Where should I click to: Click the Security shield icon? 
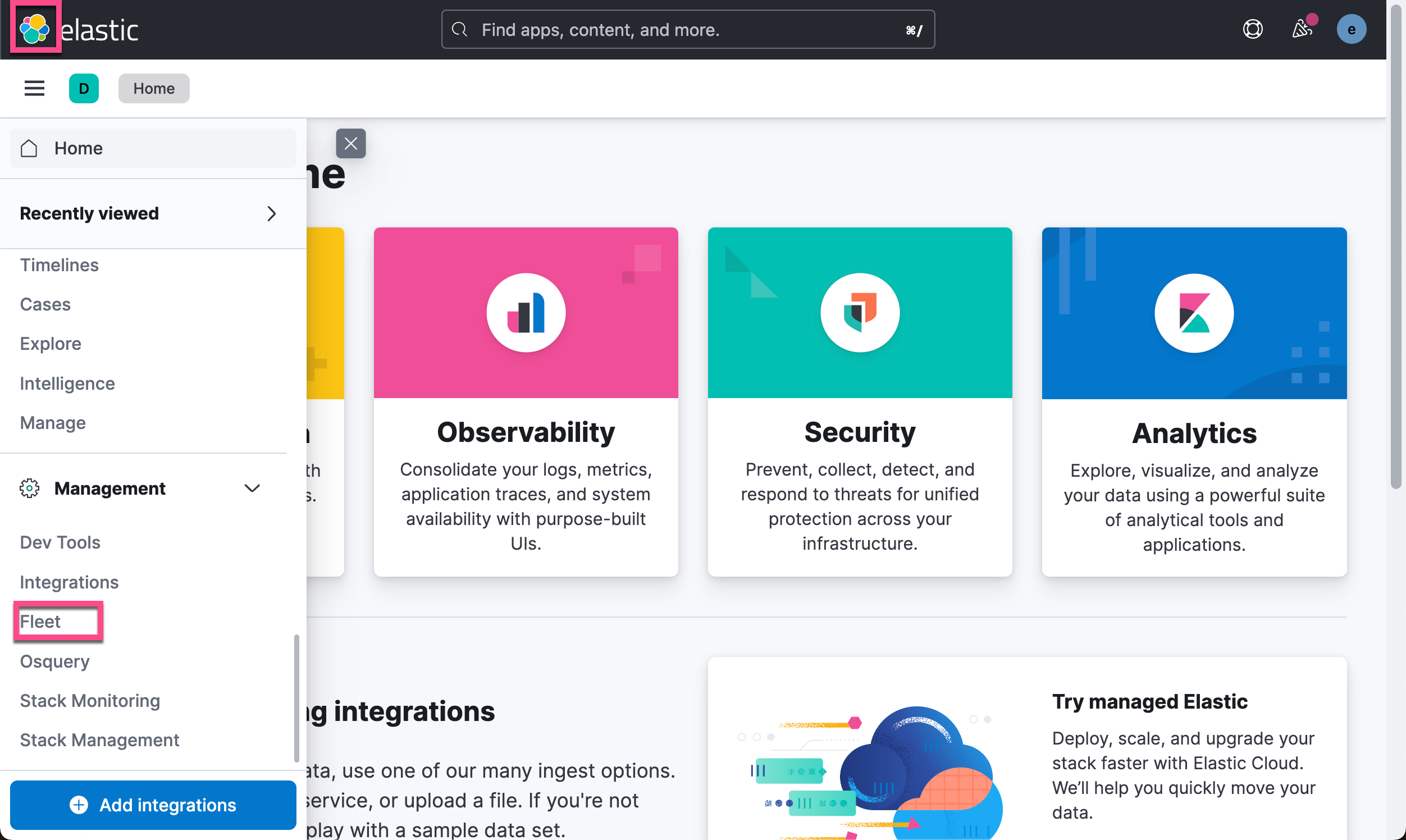859,313
